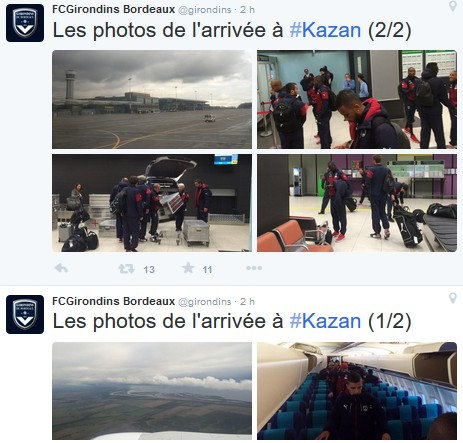Image resolution: width=463 pixels, height=443 pixels.
Task: Open the FCGirondins Bordeaux name on the first tweet
Action: click(x=114, y=9)
